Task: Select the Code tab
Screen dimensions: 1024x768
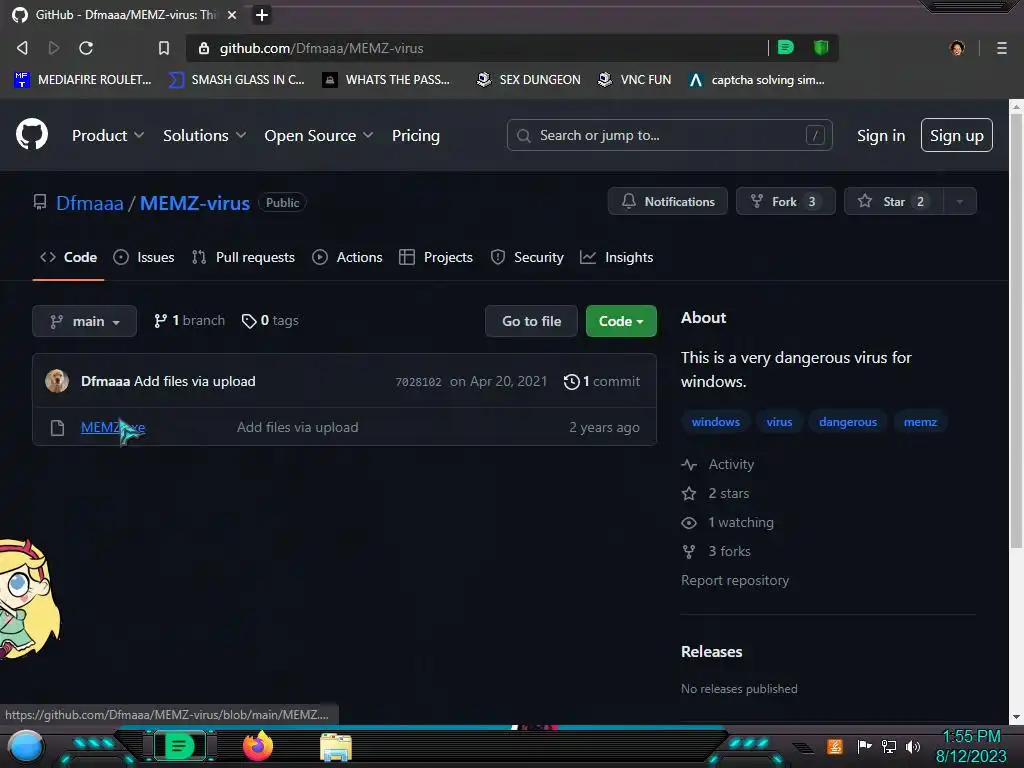Action: [69, 257]
